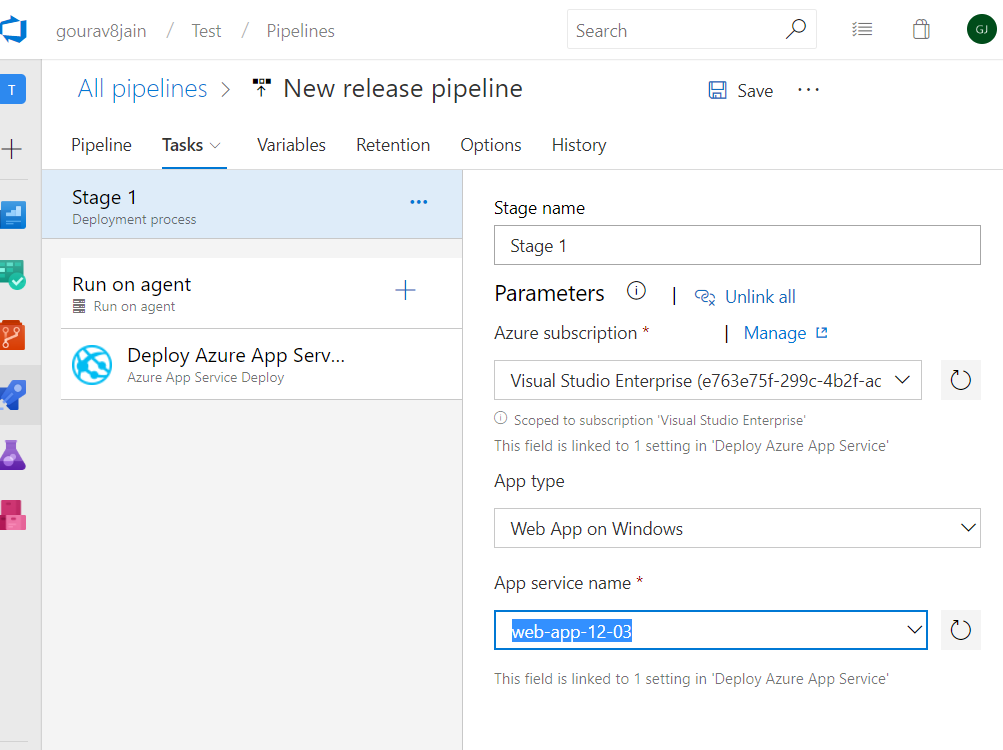
Task: Open the Marketplace shopping bag icon
Action: pyautogui.click(x=921, y=30)
